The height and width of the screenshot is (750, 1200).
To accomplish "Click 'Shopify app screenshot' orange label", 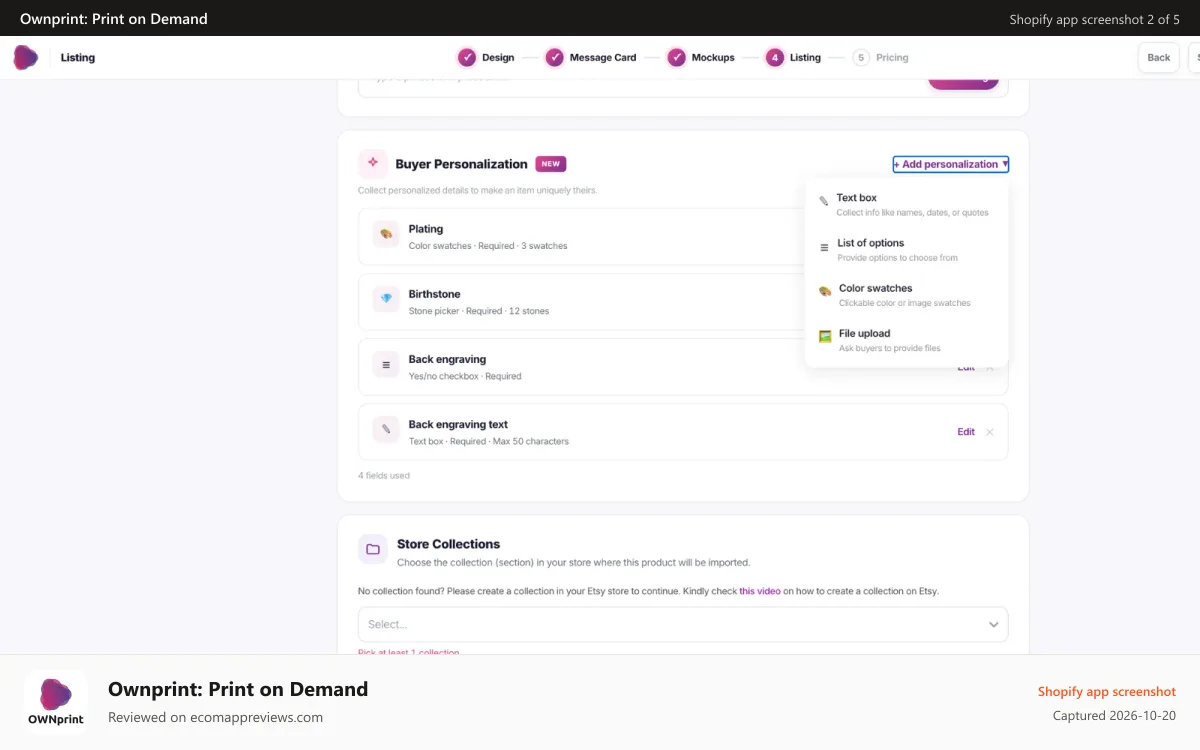I will 1107,691.
